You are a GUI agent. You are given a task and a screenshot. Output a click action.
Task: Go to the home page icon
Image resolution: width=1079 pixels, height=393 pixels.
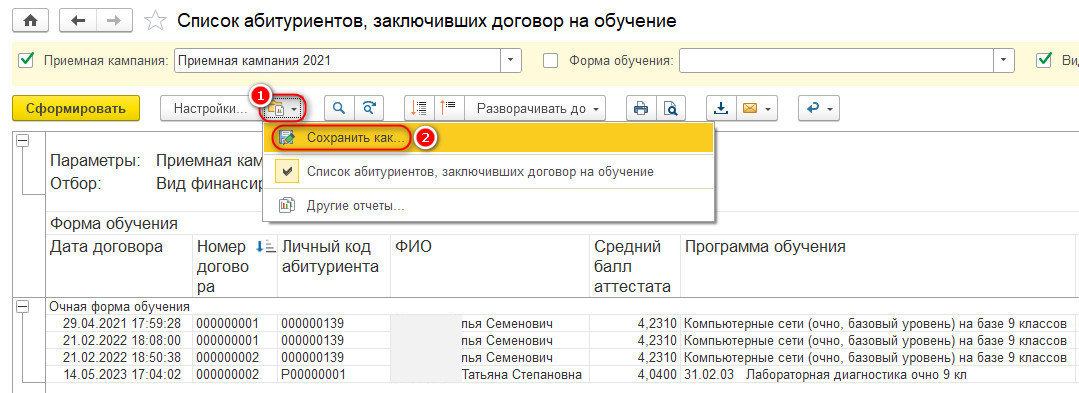(30, 21)
